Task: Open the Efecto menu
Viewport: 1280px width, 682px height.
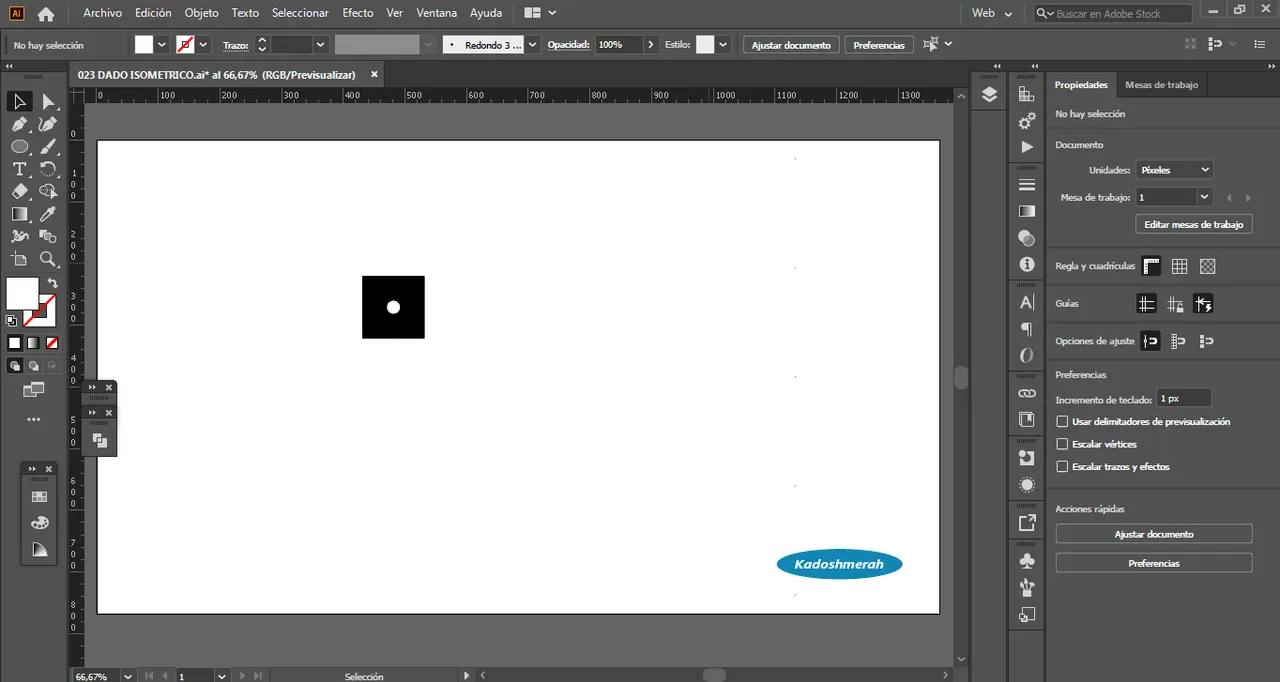Action: (357, 13)
